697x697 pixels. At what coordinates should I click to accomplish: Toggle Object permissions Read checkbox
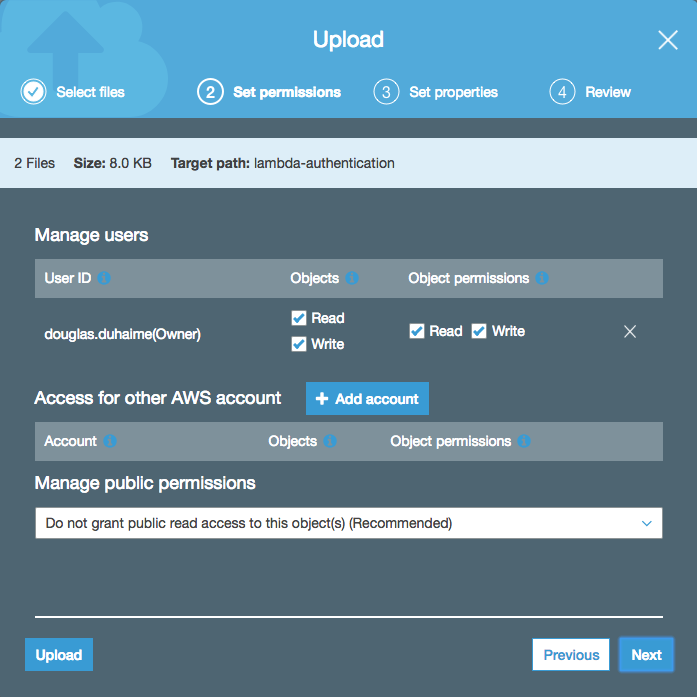point(417,331)
